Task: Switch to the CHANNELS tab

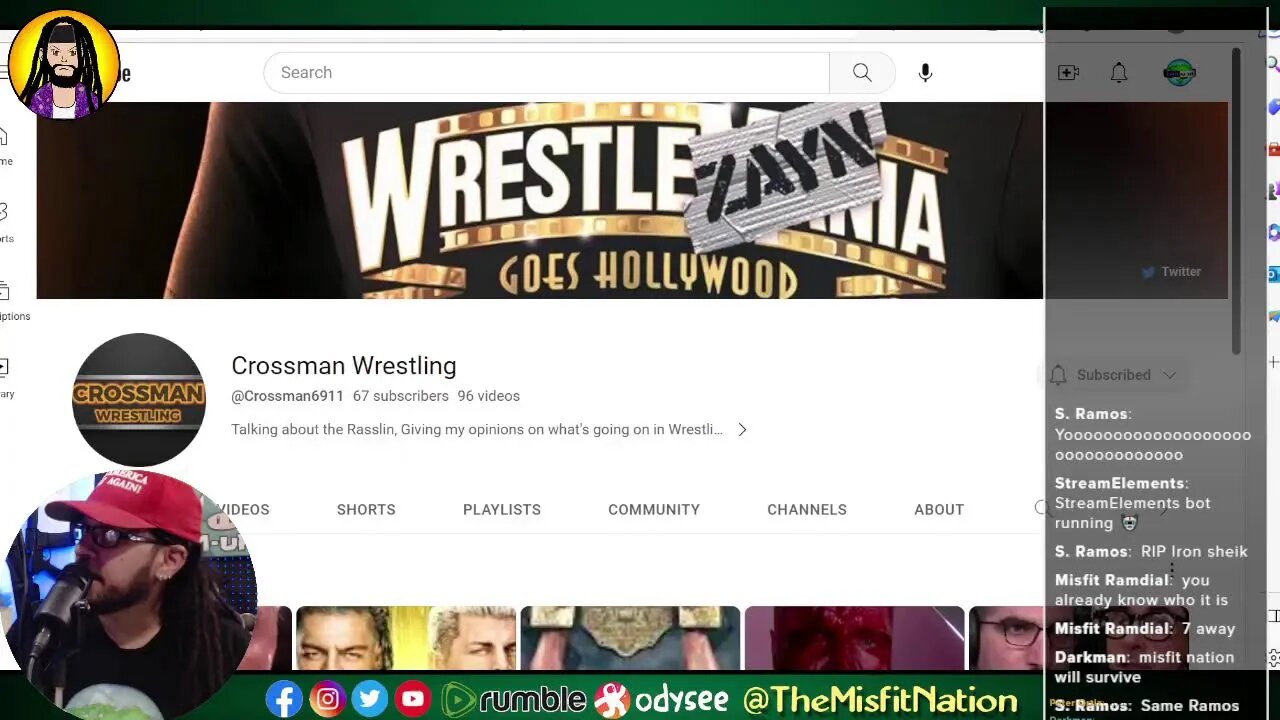Action: pos(807,509)
